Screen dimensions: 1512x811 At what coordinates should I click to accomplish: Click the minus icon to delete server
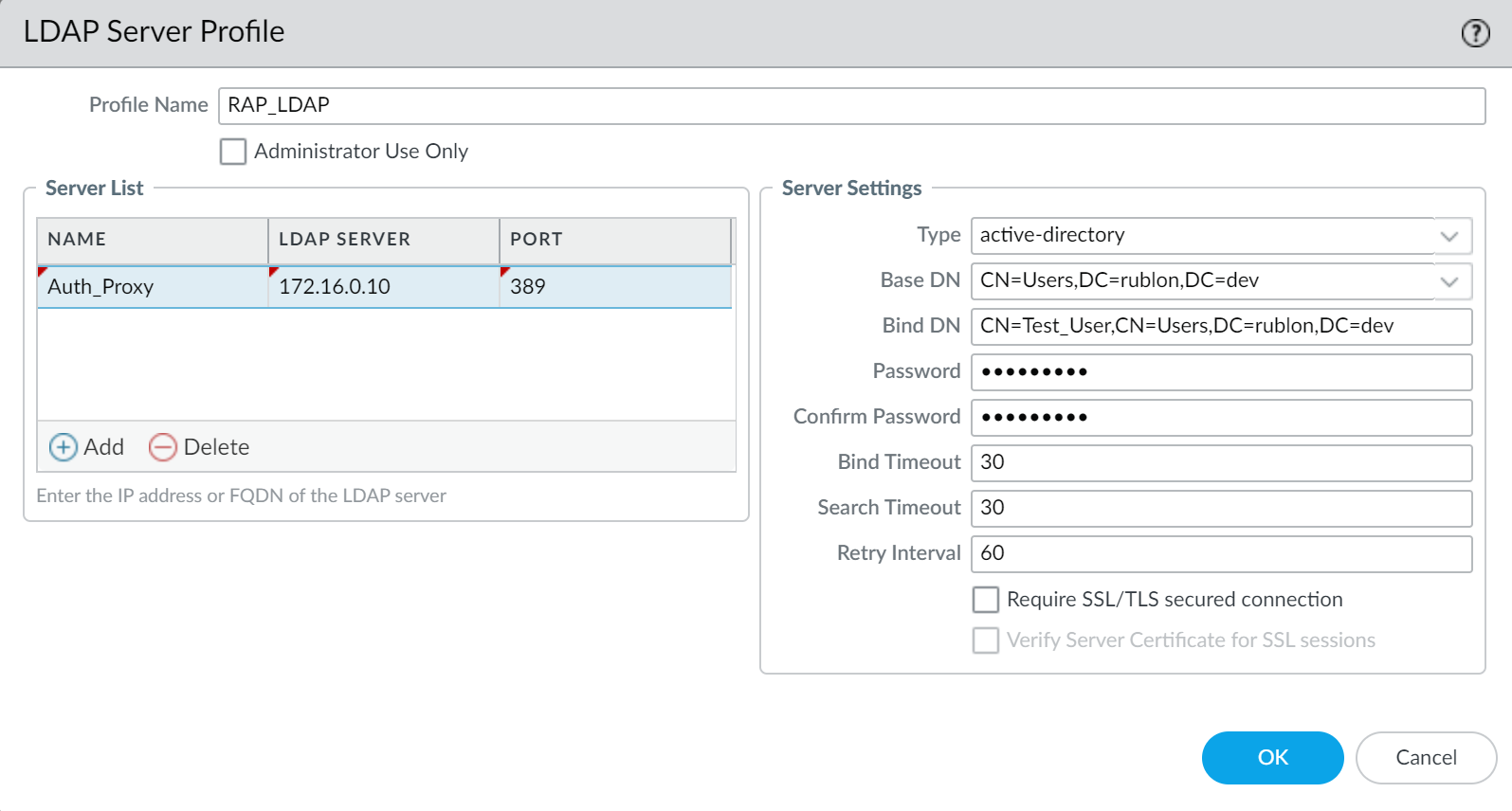click(x=163, y=447)
